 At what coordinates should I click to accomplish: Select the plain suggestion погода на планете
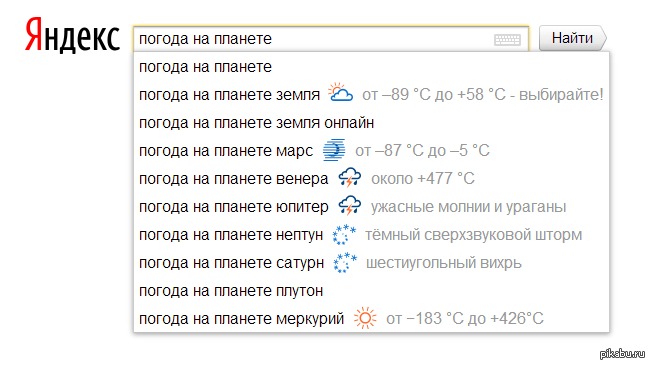[371, 67]
